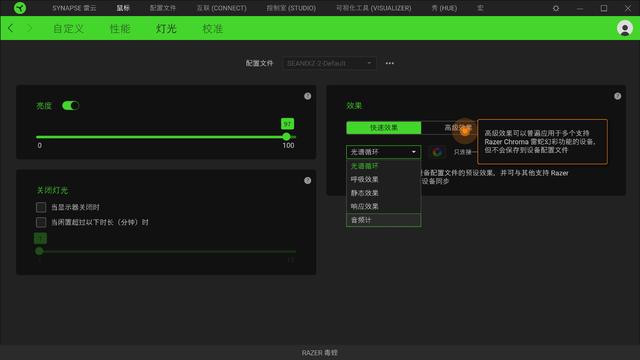This screenshot has width=640, height=360.
Task: Open the SYNAPSE 雷云 top menu
Action: point(74,8)
